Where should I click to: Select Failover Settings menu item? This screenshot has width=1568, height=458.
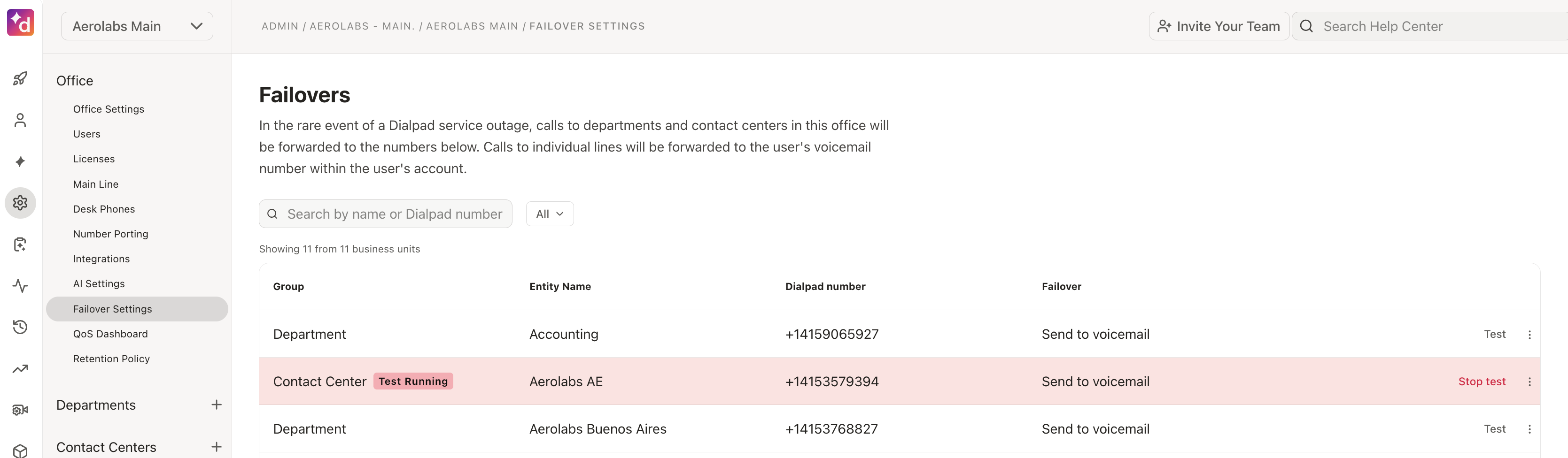pos(137,309)
